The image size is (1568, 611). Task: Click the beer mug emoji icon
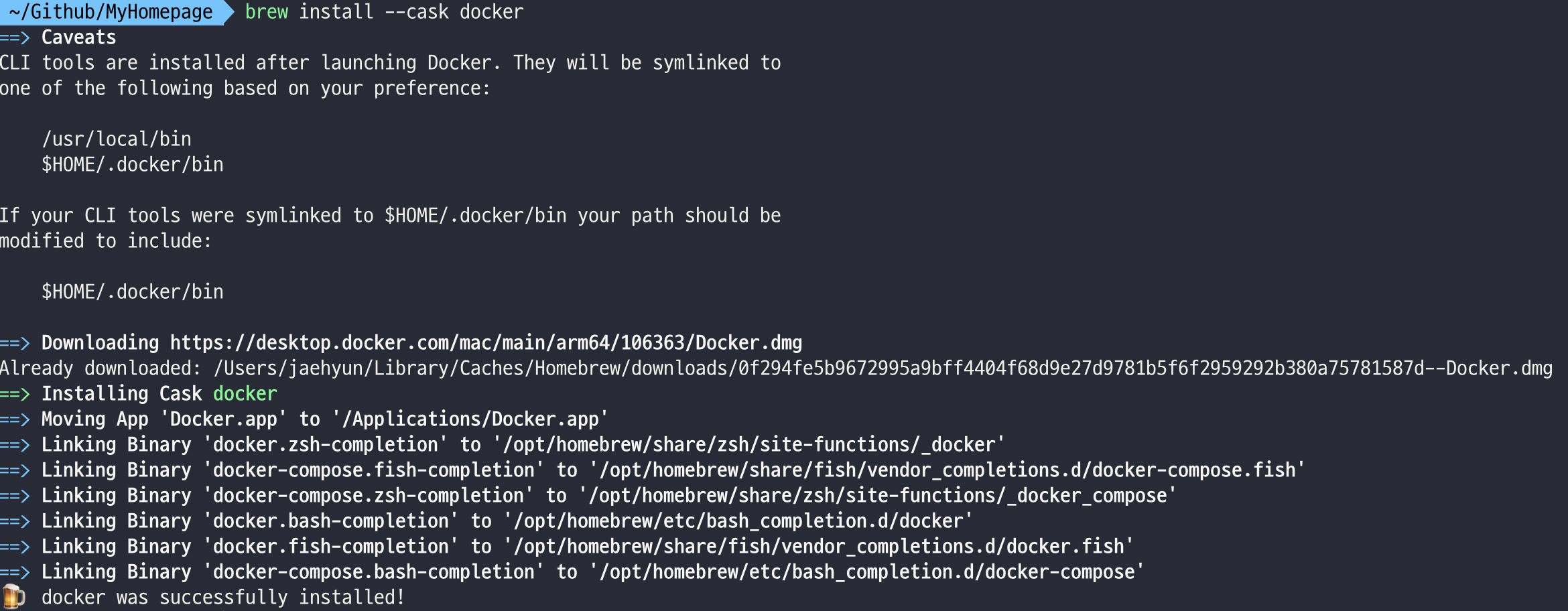(x=13, y=596)
